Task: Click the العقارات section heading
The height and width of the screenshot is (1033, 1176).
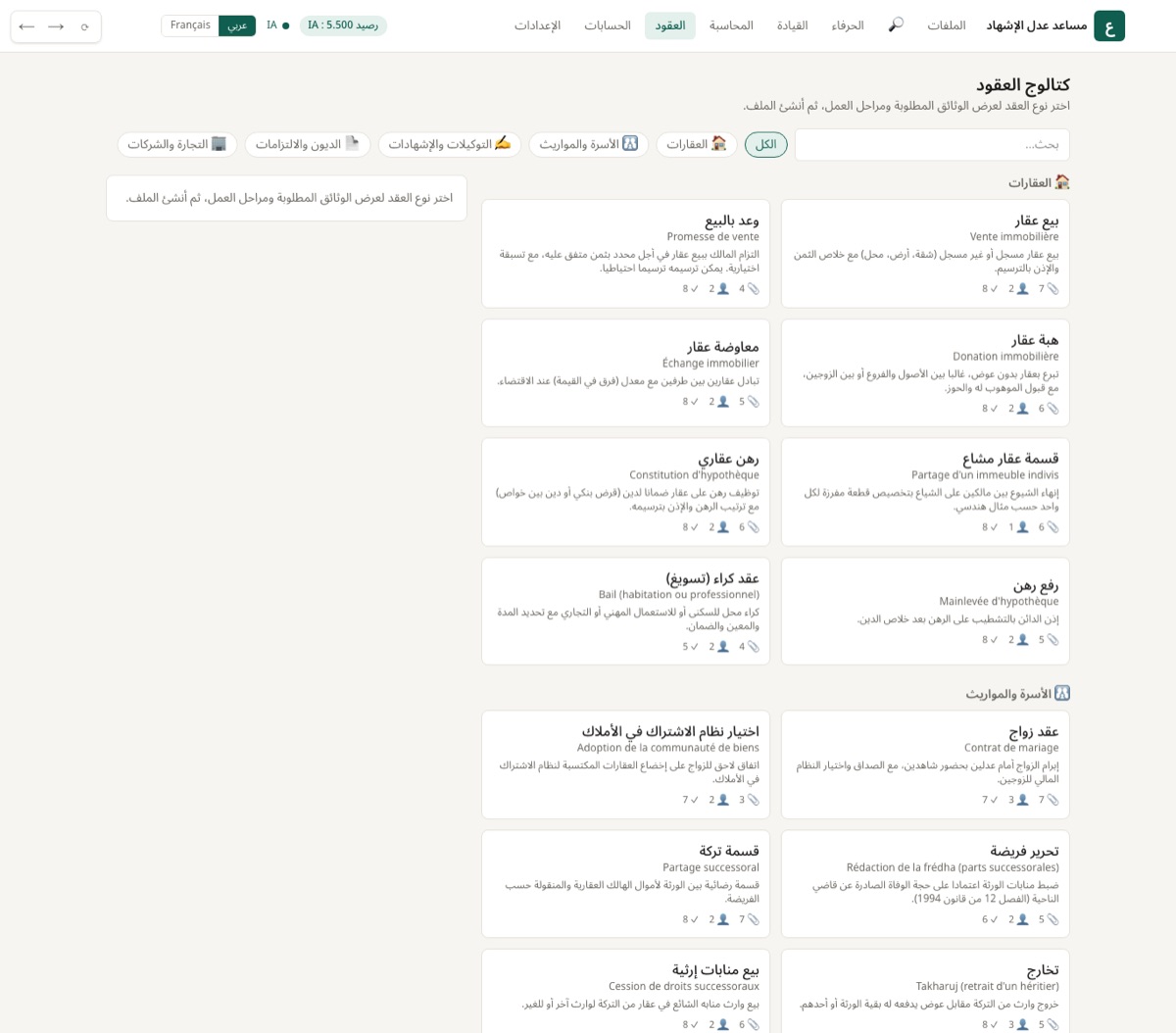Action: coord(1039,182)
